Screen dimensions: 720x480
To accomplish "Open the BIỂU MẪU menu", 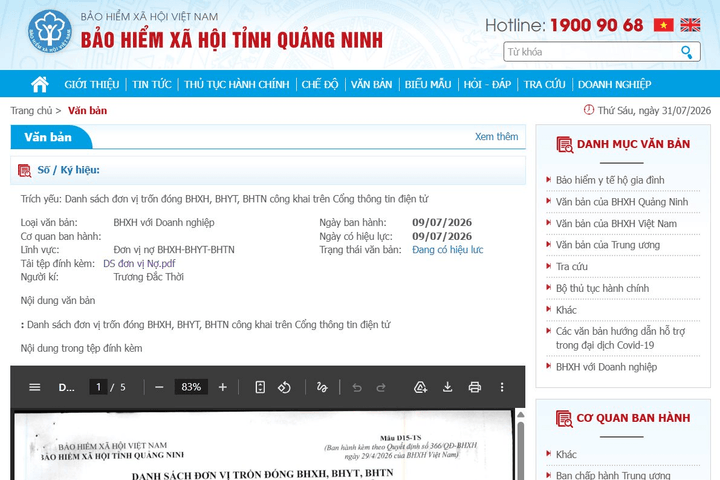I will click(428, 85).
